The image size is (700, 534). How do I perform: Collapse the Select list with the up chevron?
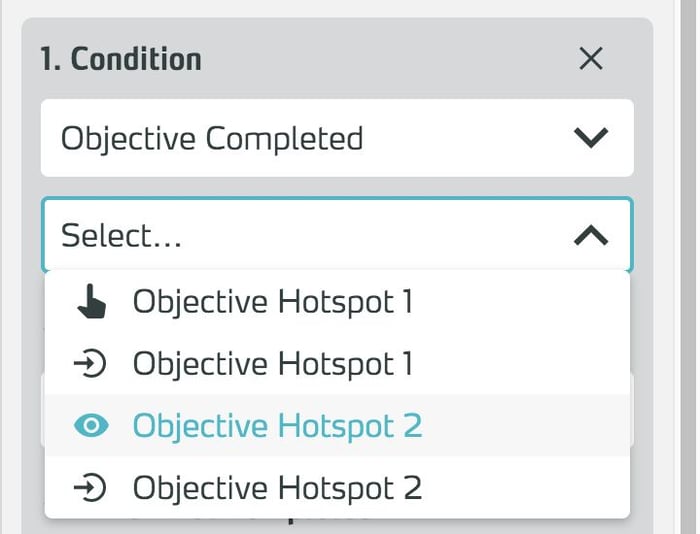click(591, 236)
